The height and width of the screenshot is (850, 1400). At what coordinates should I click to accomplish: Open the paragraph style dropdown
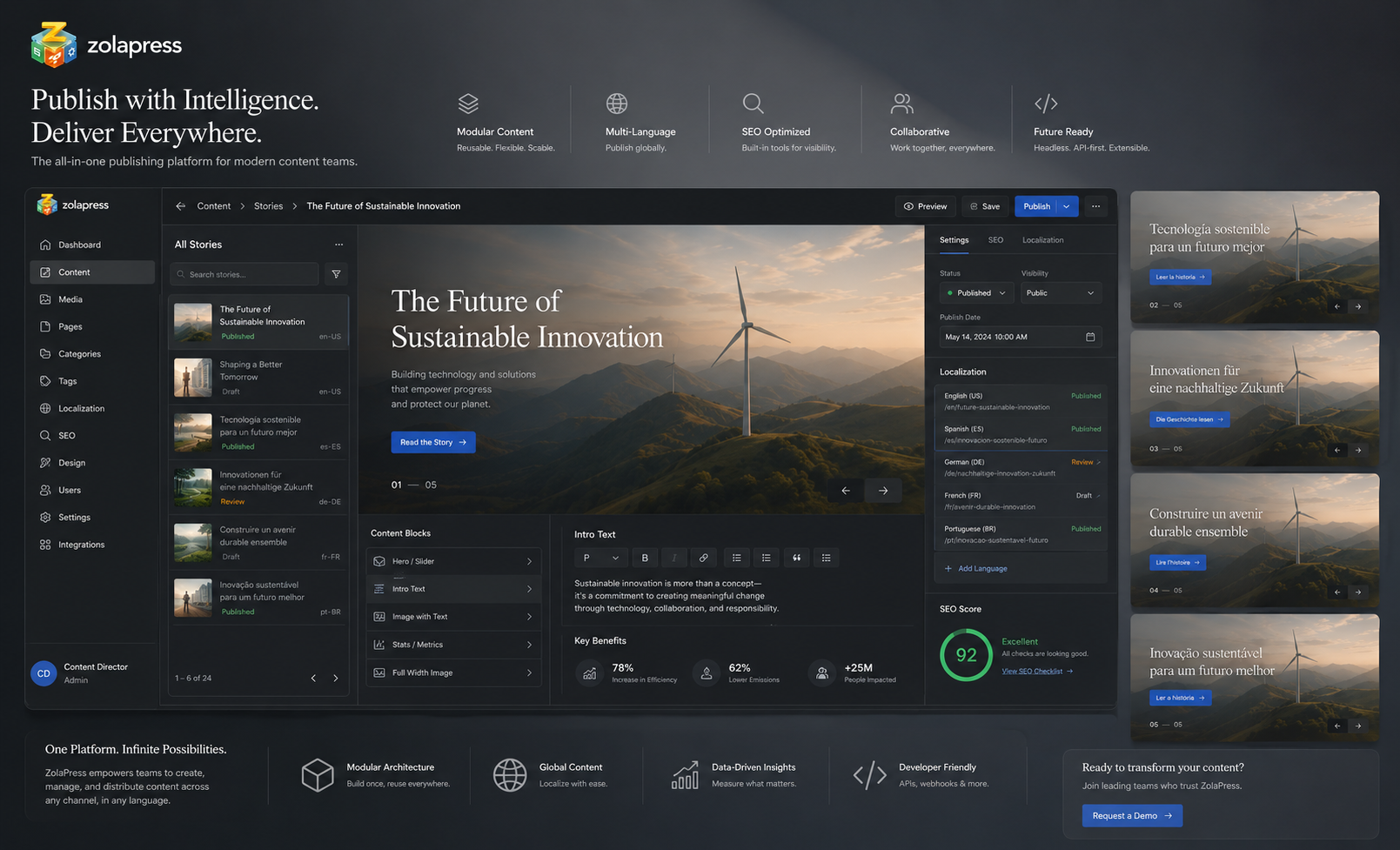(x=600, y=558)
